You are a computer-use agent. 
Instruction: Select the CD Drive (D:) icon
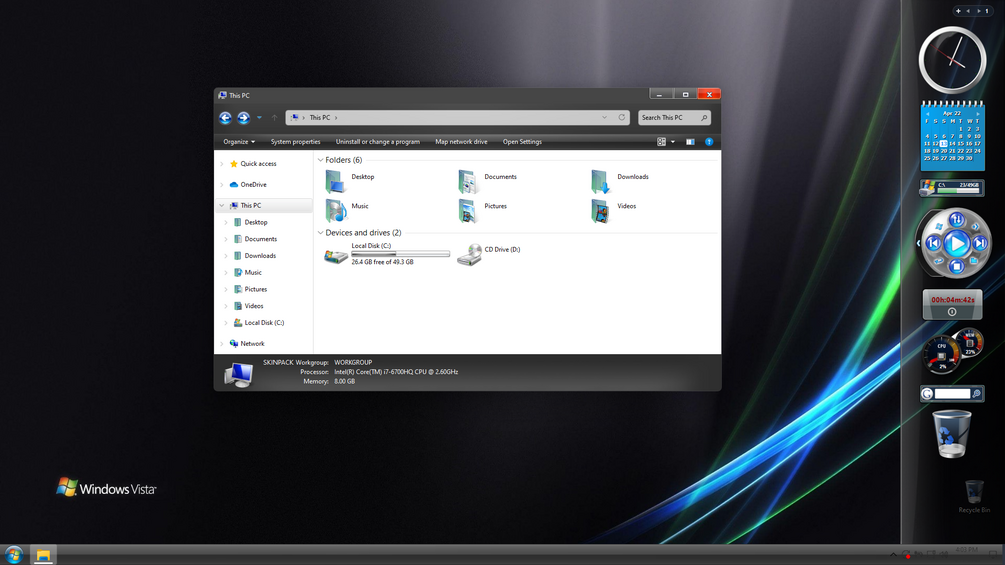pyautogui.click(x=470, y=254)
